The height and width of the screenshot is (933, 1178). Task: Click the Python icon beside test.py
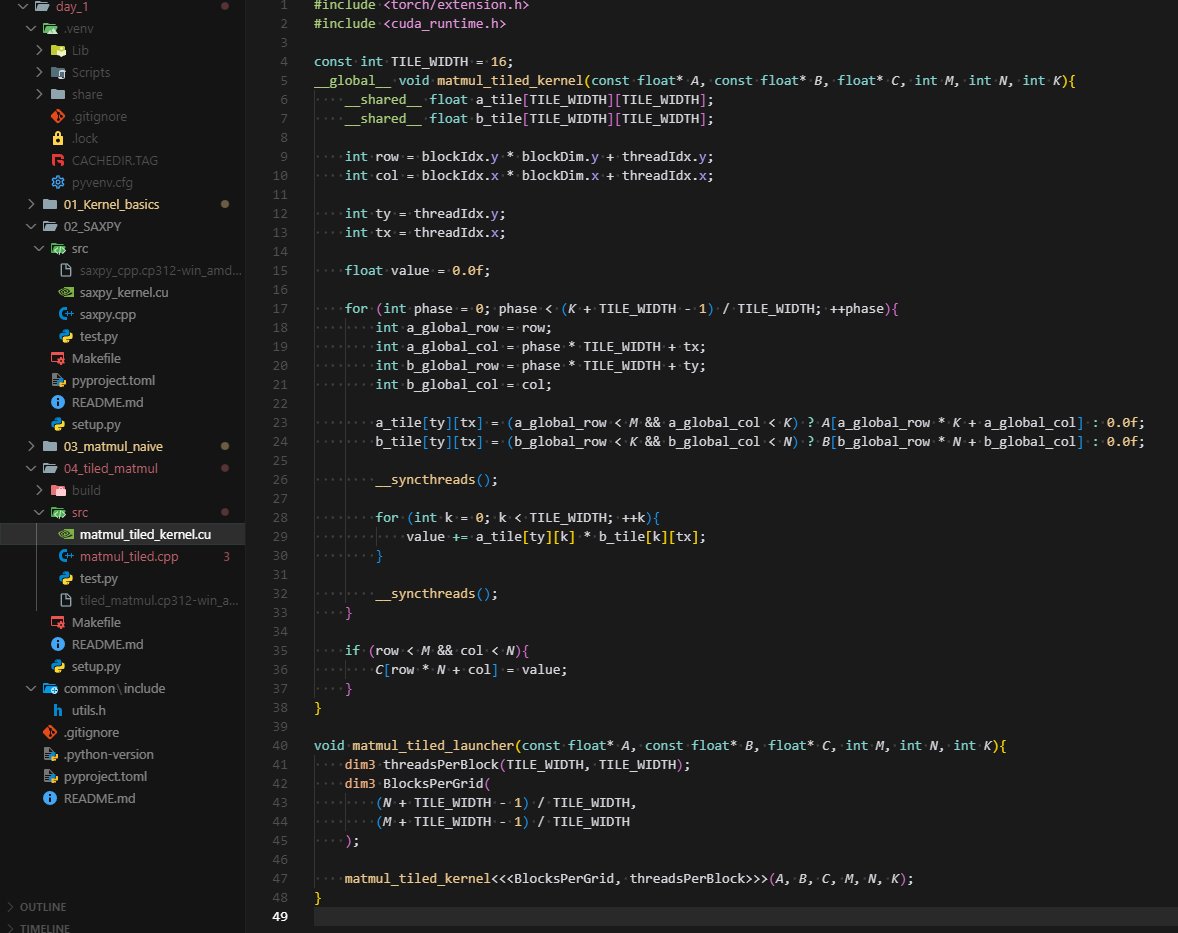click(x=65, y=336)
